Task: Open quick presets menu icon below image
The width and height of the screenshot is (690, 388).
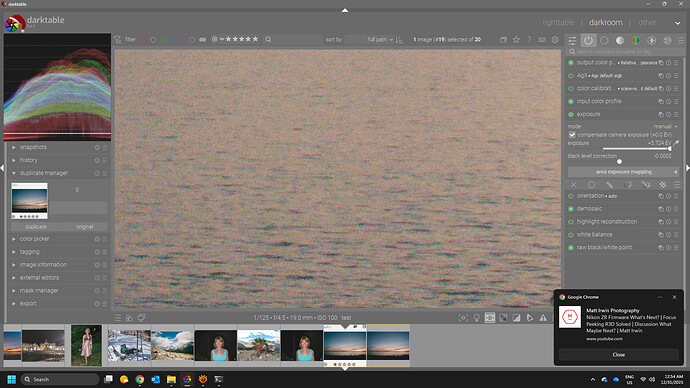Action: point(118,318)
